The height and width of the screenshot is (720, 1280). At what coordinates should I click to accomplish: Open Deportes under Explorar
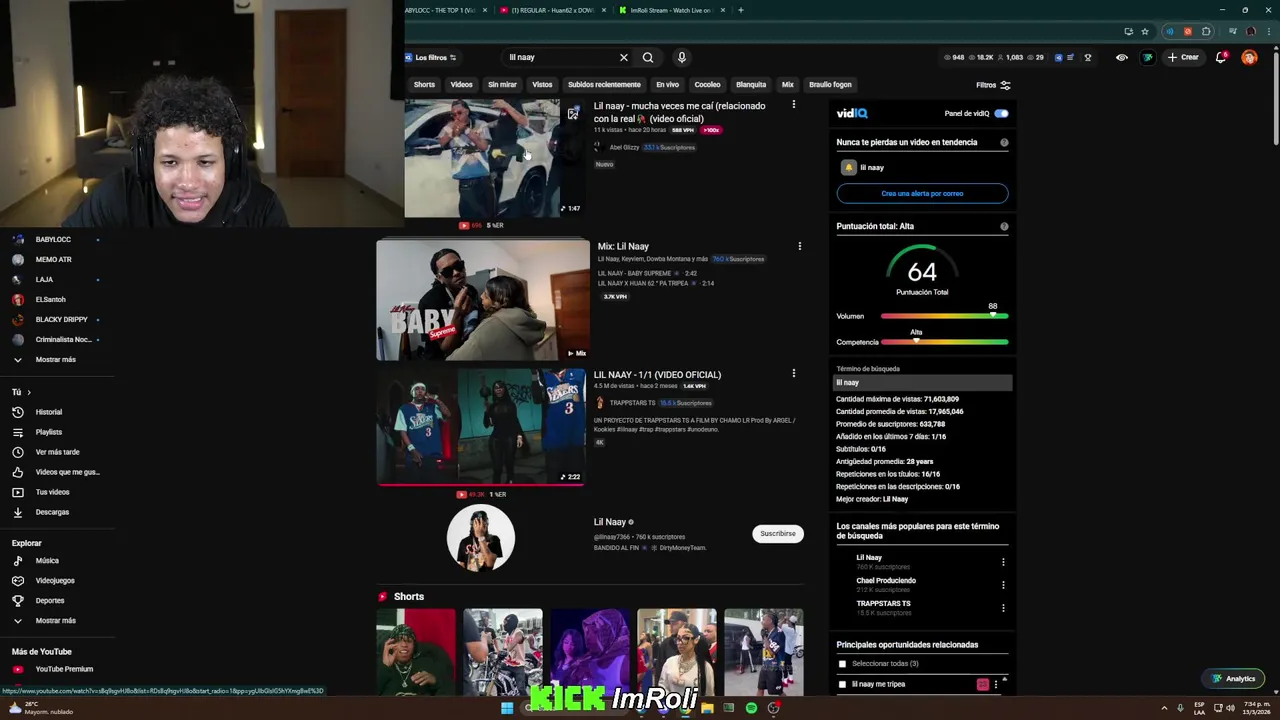pyautogui.click(x=50, y=601)
